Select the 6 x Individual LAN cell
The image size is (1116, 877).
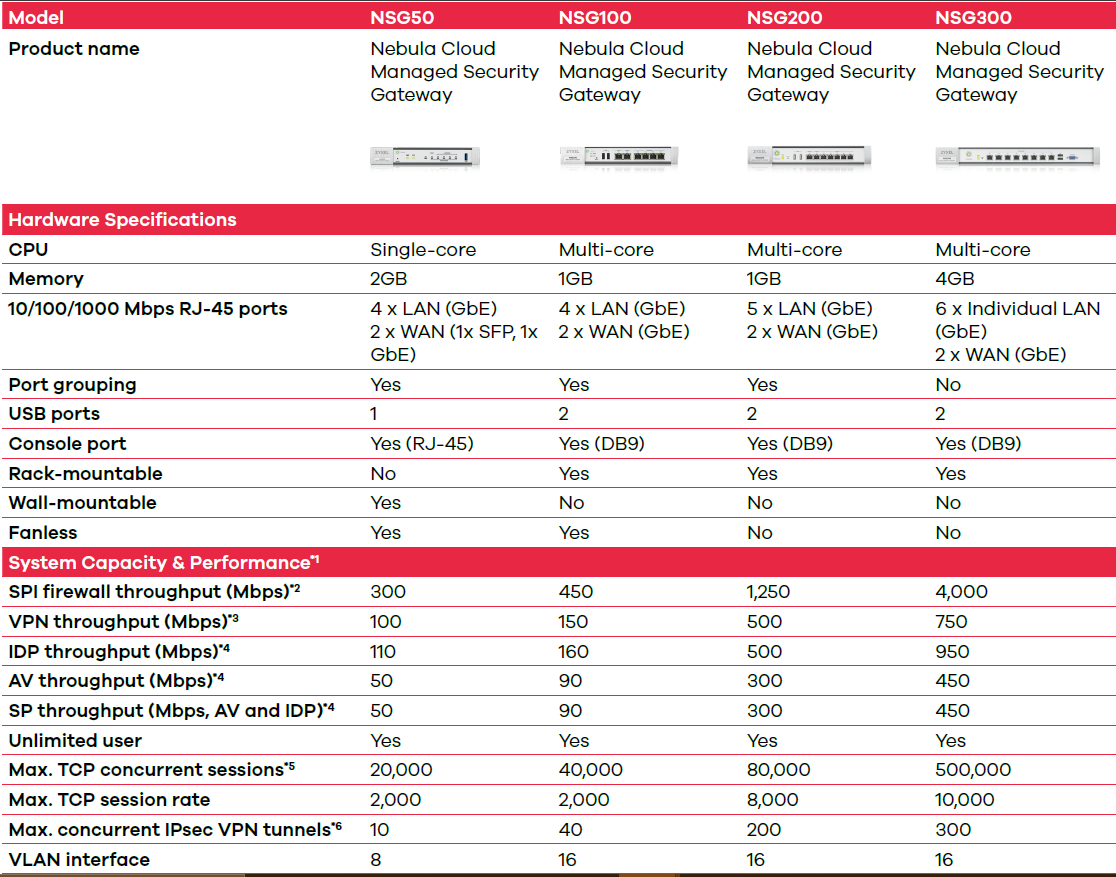click(x=1018, y=320)
